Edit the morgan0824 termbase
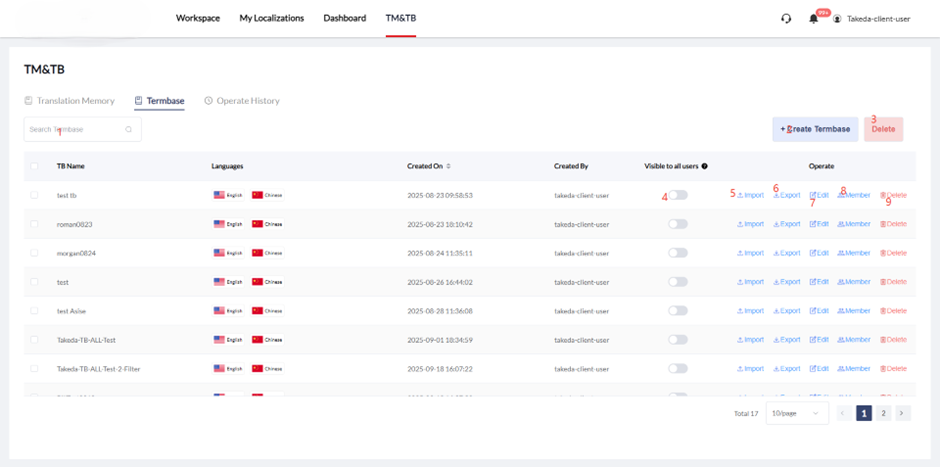Viewport: 940px width, 467px height. [x=819, y=253]
